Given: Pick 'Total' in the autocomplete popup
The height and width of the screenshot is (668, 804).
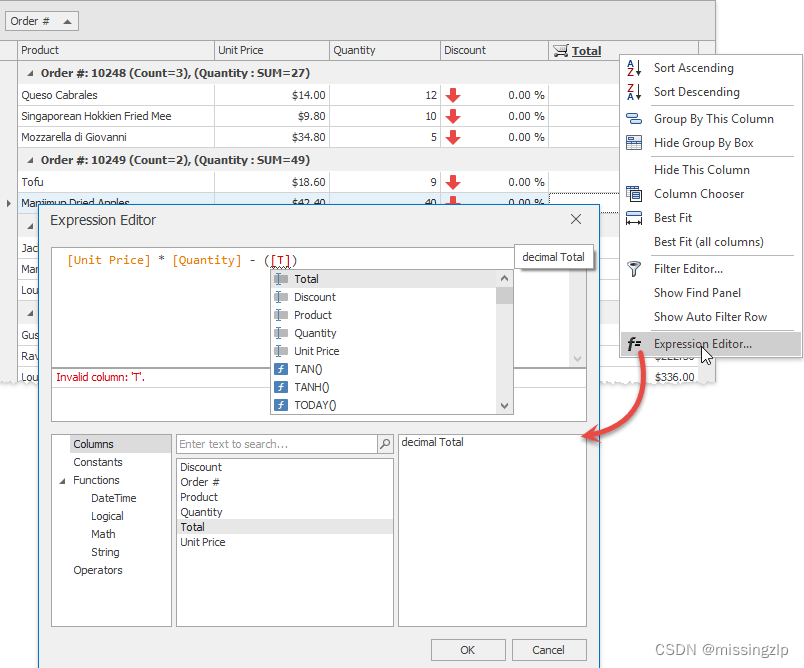Looking at the screenshot, I should (x=384, y=279).
